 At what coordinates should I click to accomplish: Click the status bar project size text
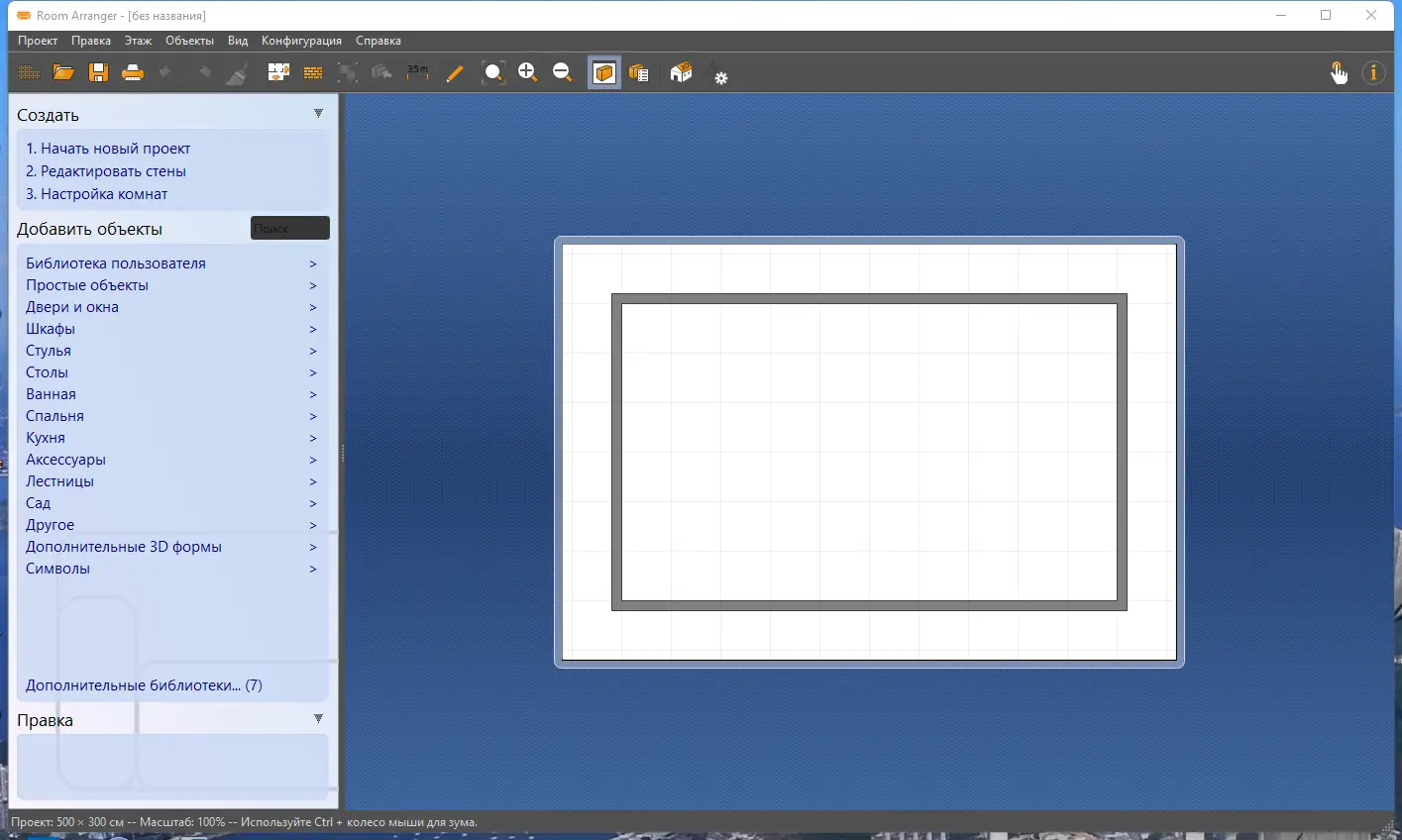[68, 822]
